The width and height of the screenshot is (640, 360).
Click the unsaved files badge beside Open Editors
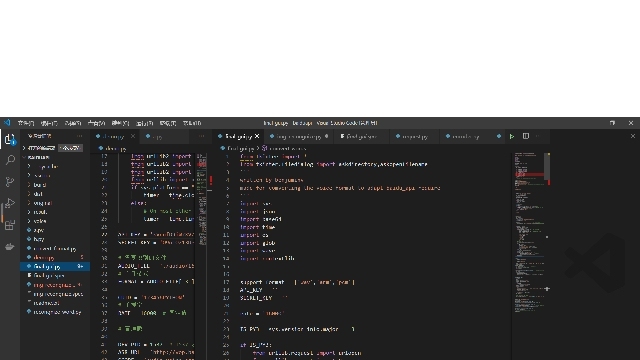pos(71,148)
